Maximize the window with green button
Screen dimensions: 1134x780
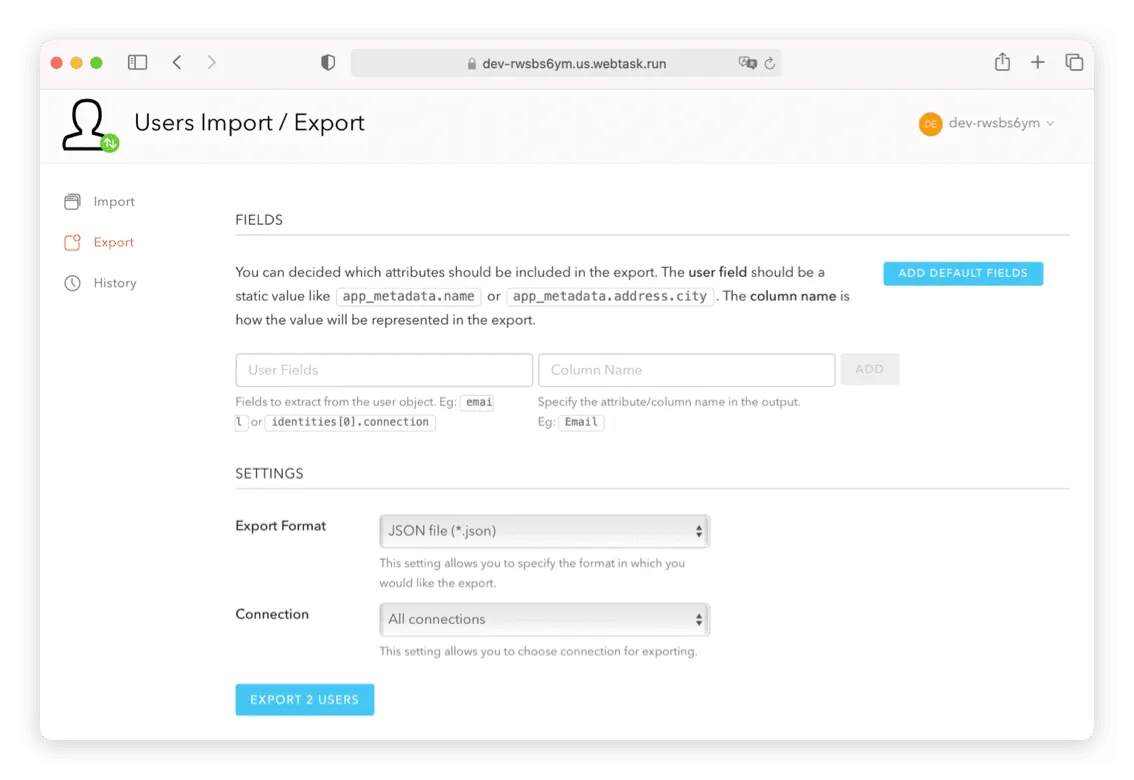click(96, 63)
